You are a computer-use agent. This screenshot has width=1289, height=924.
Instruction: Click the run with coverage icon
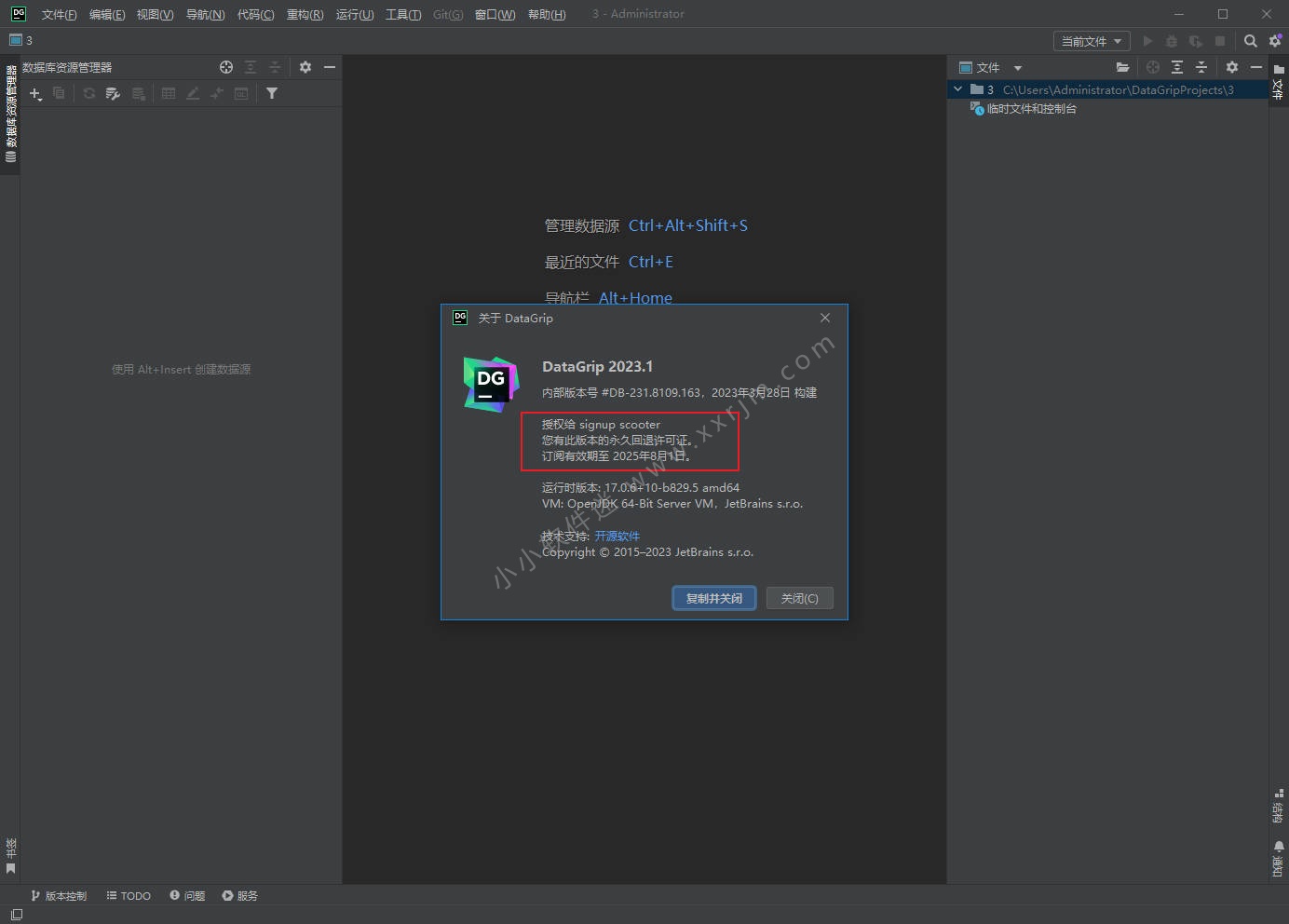pyautogui.click(x=1196, y=41)
